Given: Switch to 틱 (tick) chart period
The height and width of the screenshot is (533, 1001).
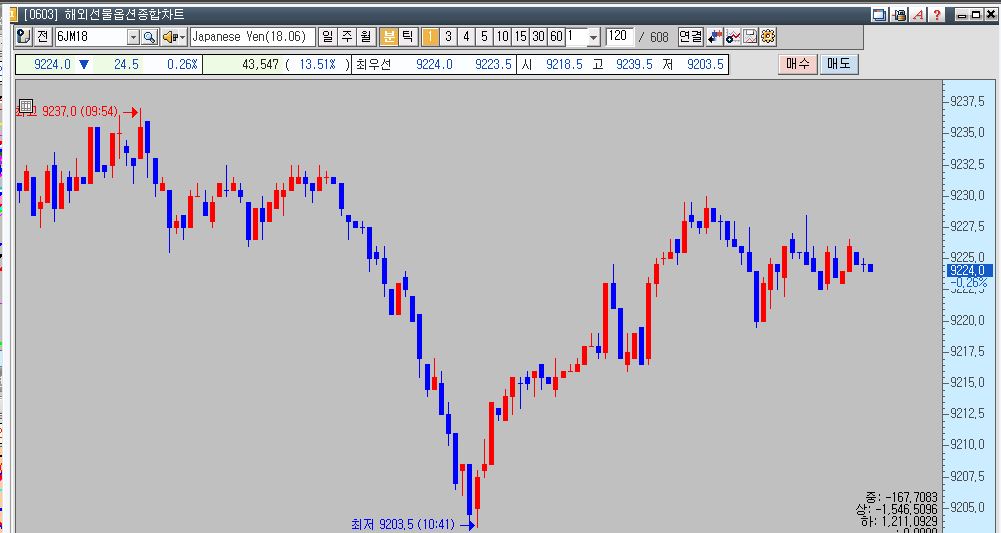Looking at the screenshot, I should [x=408, y=37].
